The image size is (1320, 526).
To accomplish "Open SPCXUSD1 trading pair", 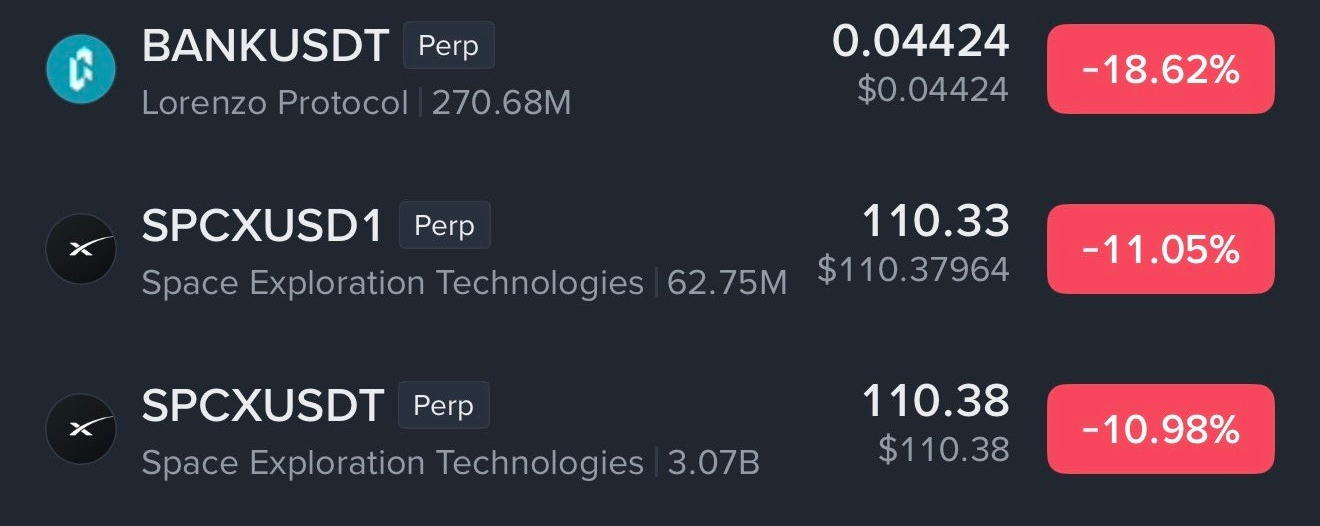I will point(263,226).
